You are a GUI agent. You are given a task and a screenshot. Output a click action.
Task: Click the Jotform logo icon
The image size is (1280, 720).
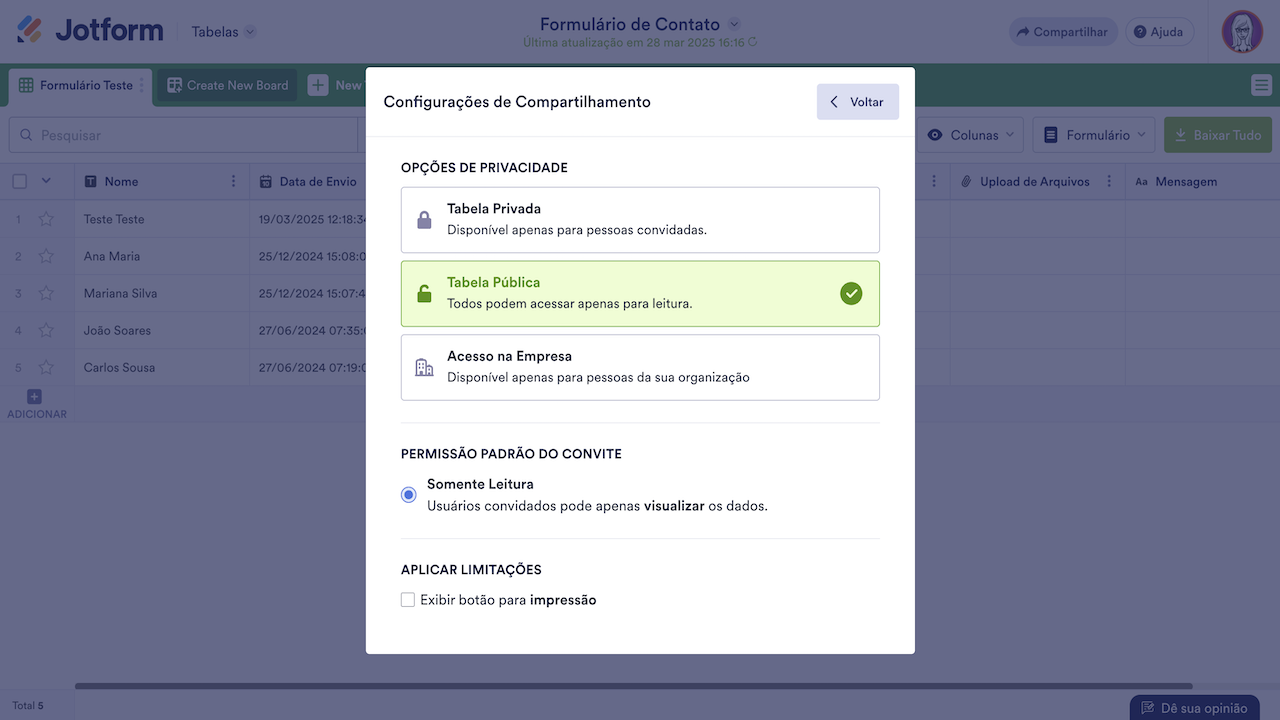pyautogui.click(x=30, y=30)
